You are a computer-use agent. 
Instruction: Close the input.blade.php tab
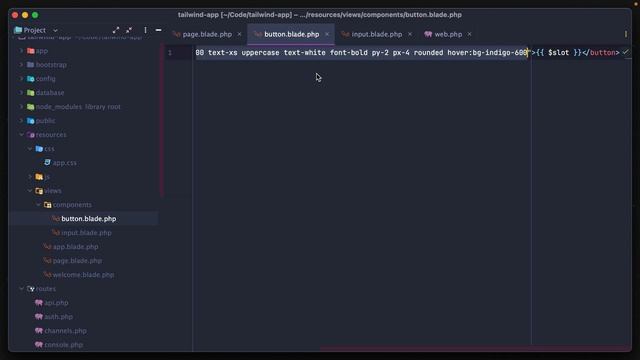click(x=410, y=34)
